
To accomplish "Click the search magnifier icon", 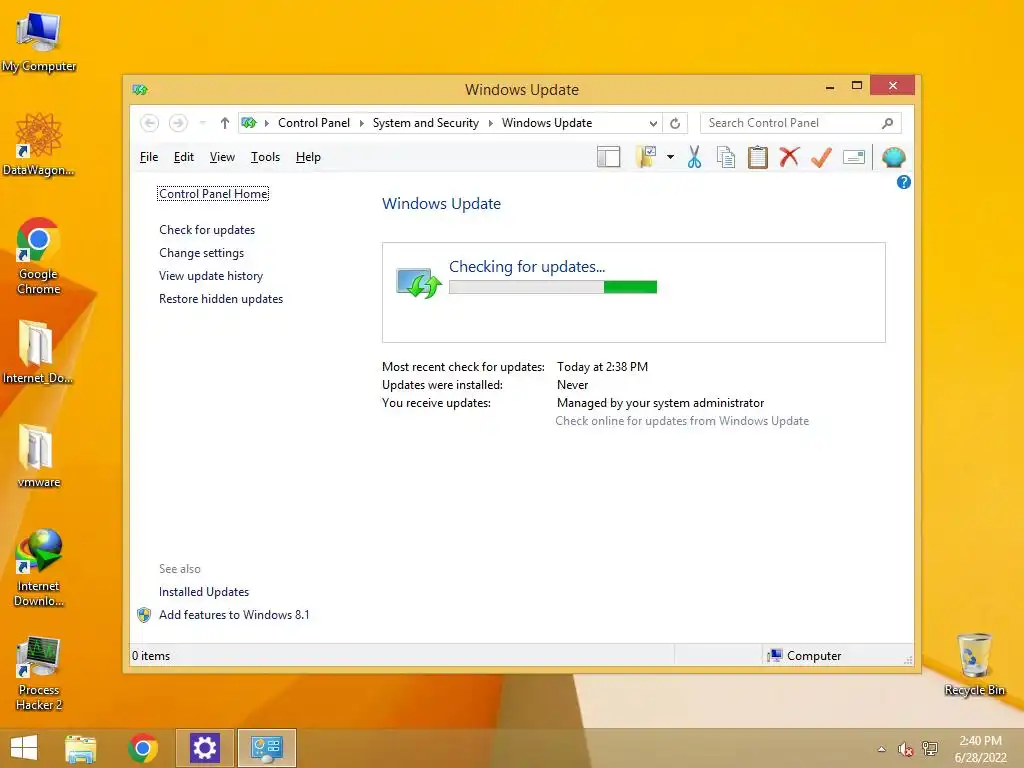I will point(888,123).
